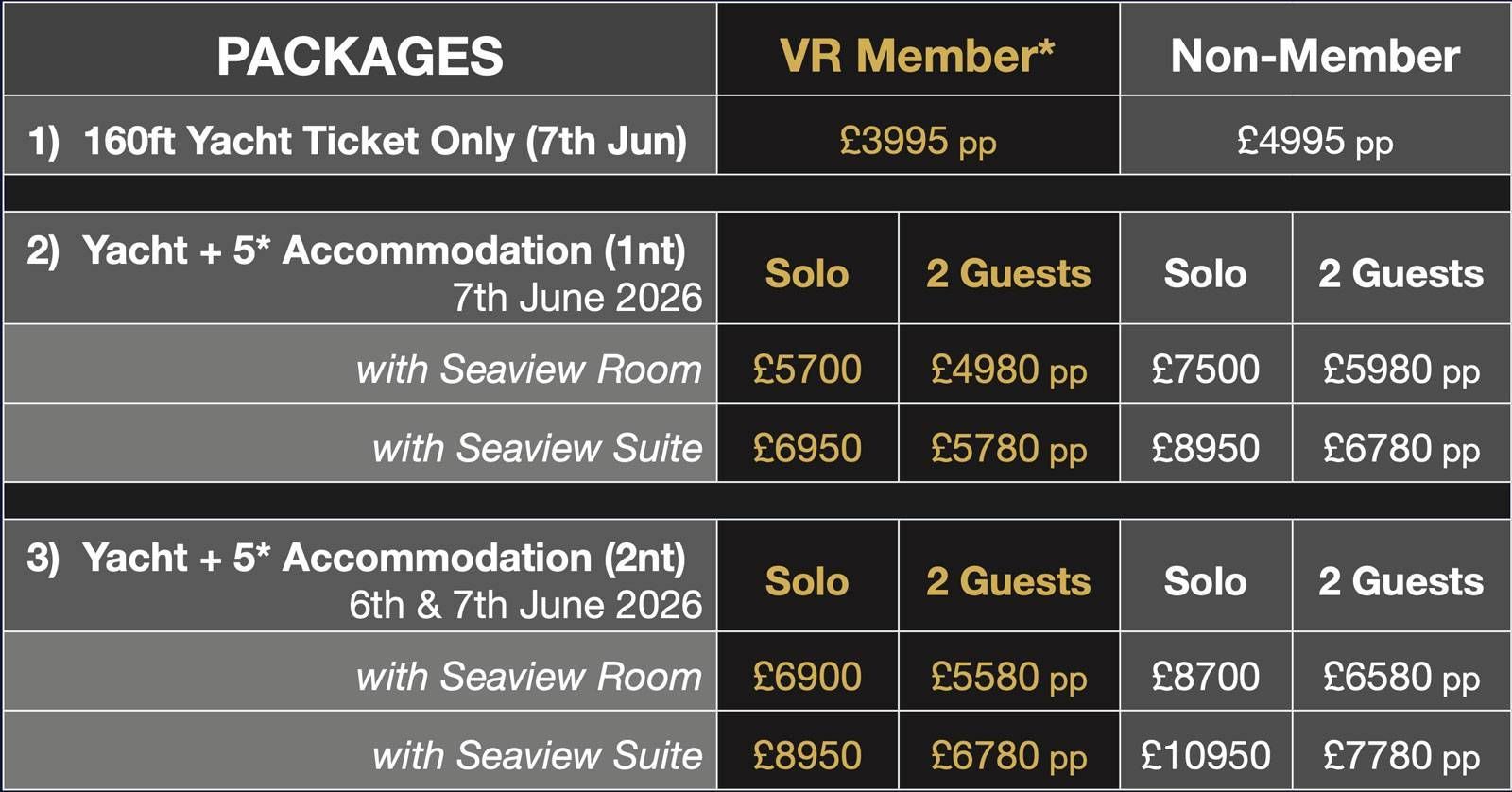Click the £5780 pp price cell
Viewport: 1512px width, 792px height.
(1008, 448)
